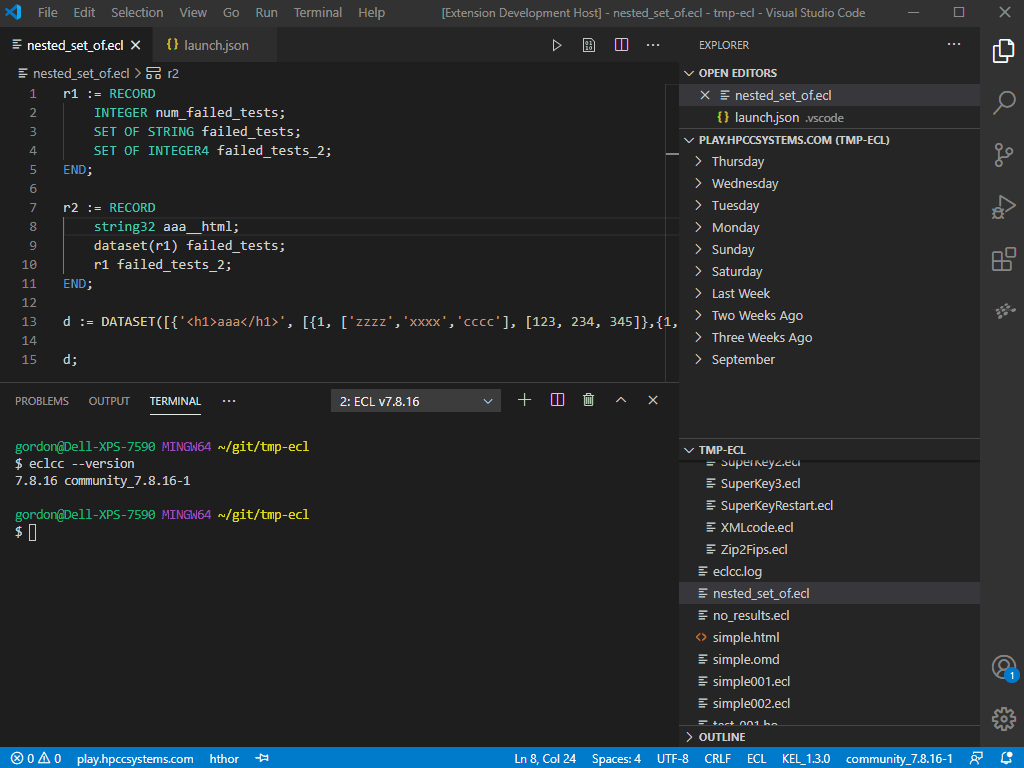Split the editor to the right
This screenshot has height=768, width=1024.
[x=621, y=45]
